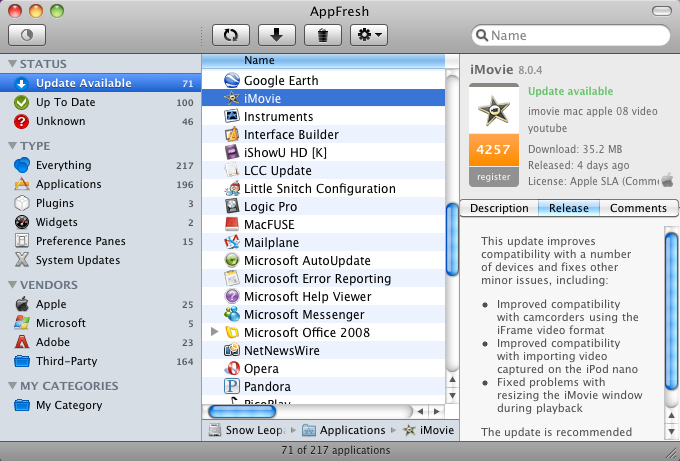Select the NetNewsWire row

pos(324,350)
